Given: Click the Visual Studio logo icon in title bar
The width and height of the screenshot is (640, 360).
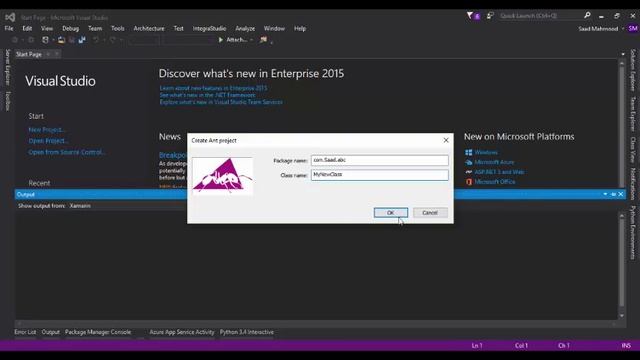Looking at the screenshot, I should tap(10, 17).
